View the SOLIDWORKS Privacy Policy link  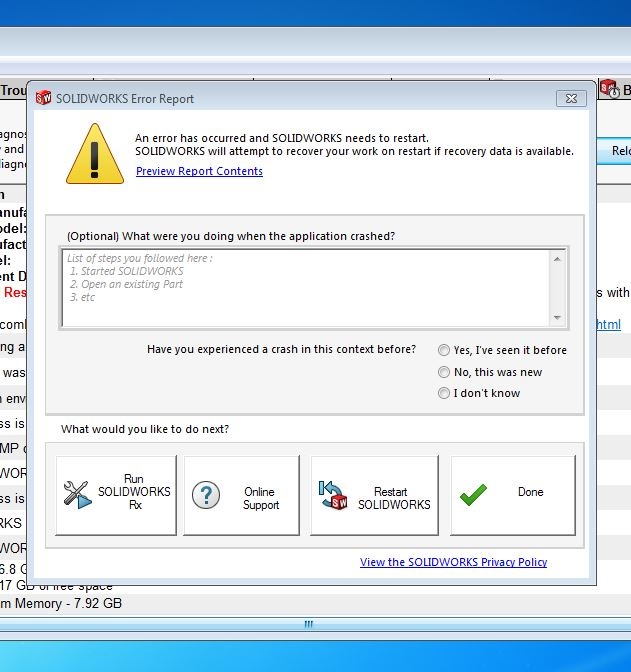click(x=454, y=562)
